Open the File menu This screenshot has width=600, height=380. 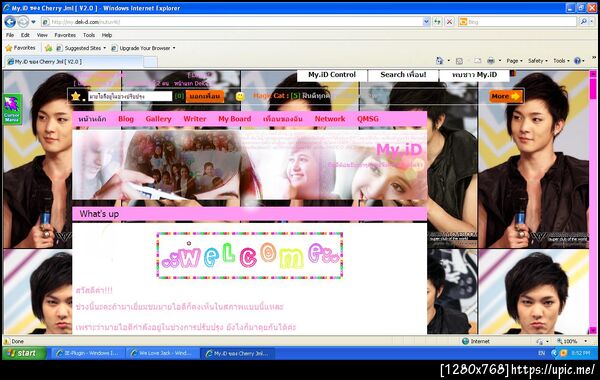tap(10, 35)
